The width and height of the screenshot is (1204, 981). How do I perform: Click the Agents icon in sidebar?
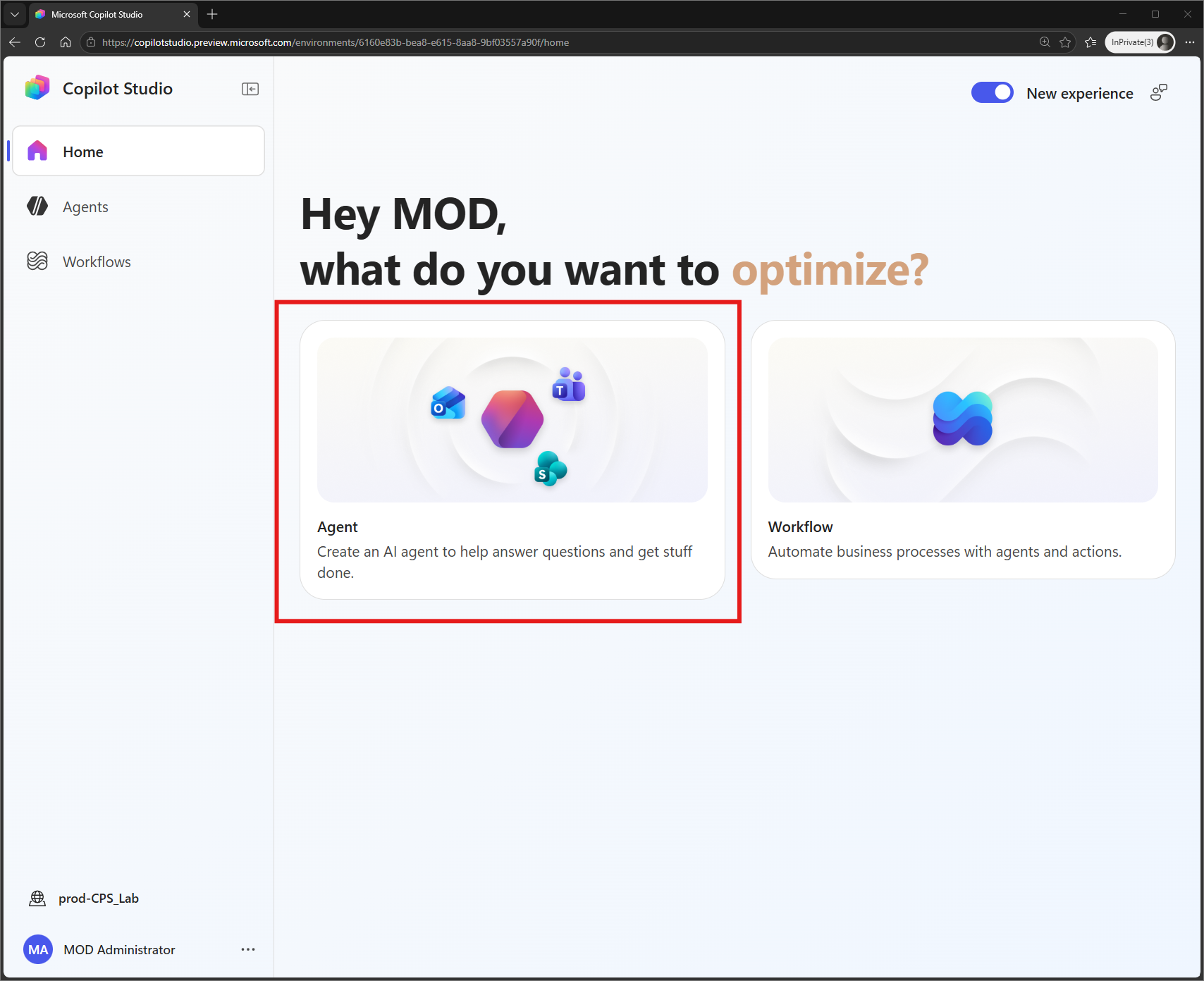point(37,206)
